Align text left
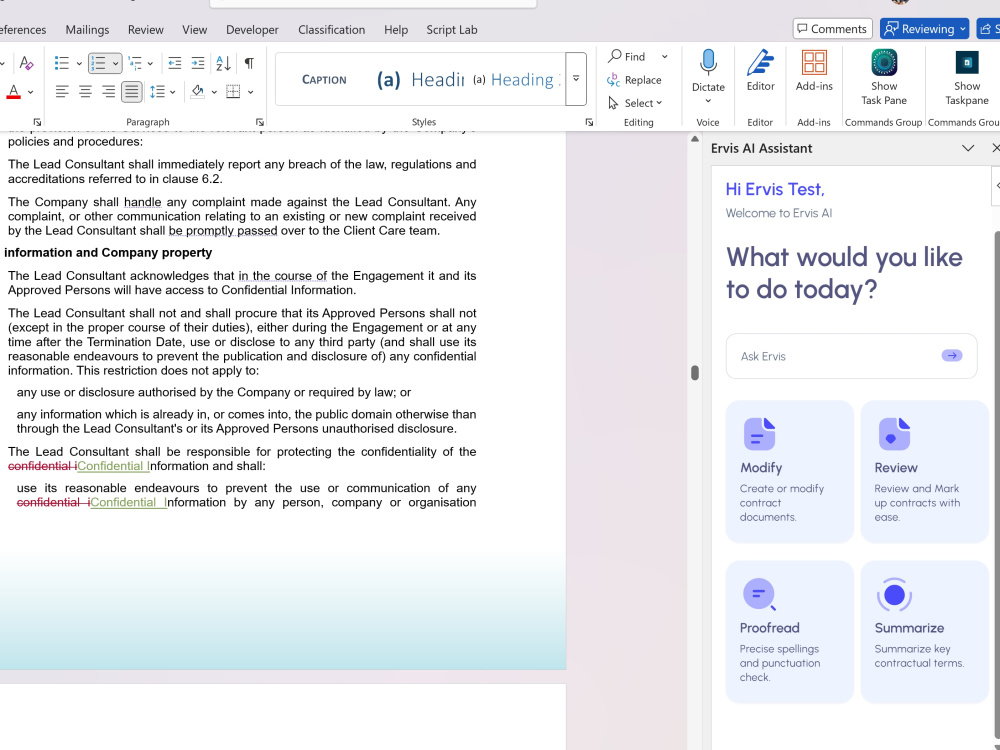 coord(62,92)
